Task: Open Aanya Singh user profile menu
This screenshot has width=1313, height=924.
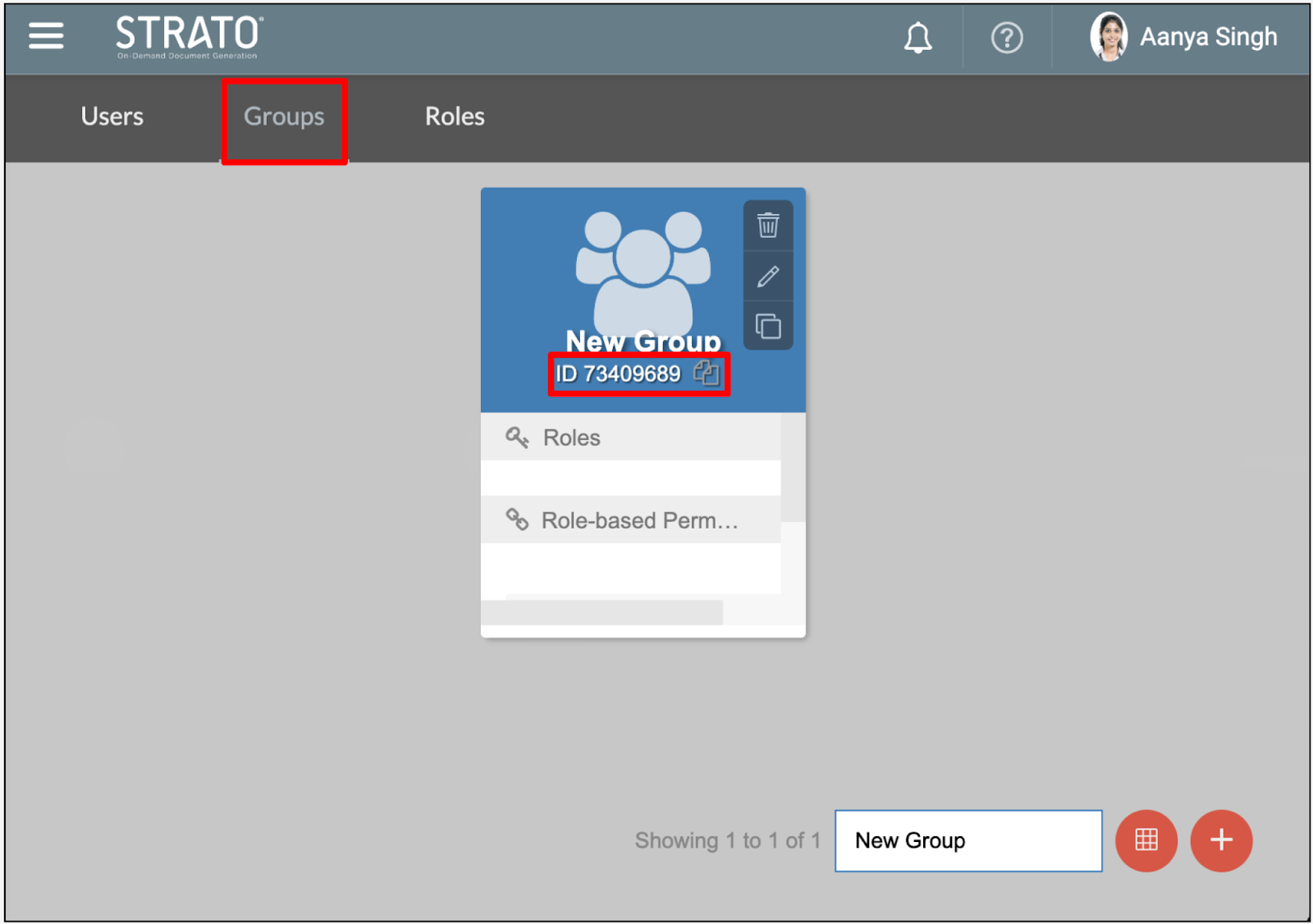Action: [1183, 38]
